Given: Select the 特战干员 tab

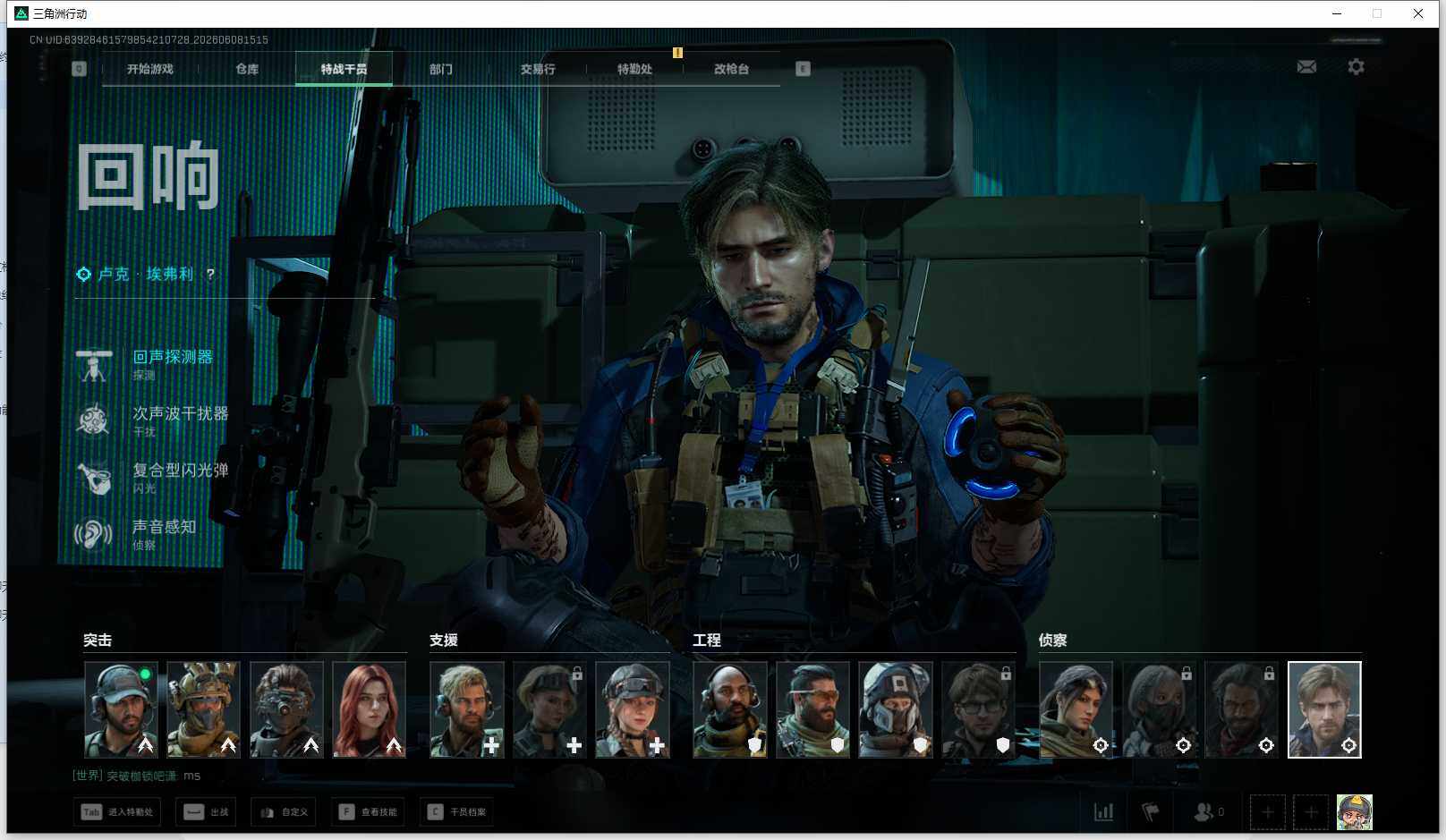Looking at the screenshot, I should [344, 69].
